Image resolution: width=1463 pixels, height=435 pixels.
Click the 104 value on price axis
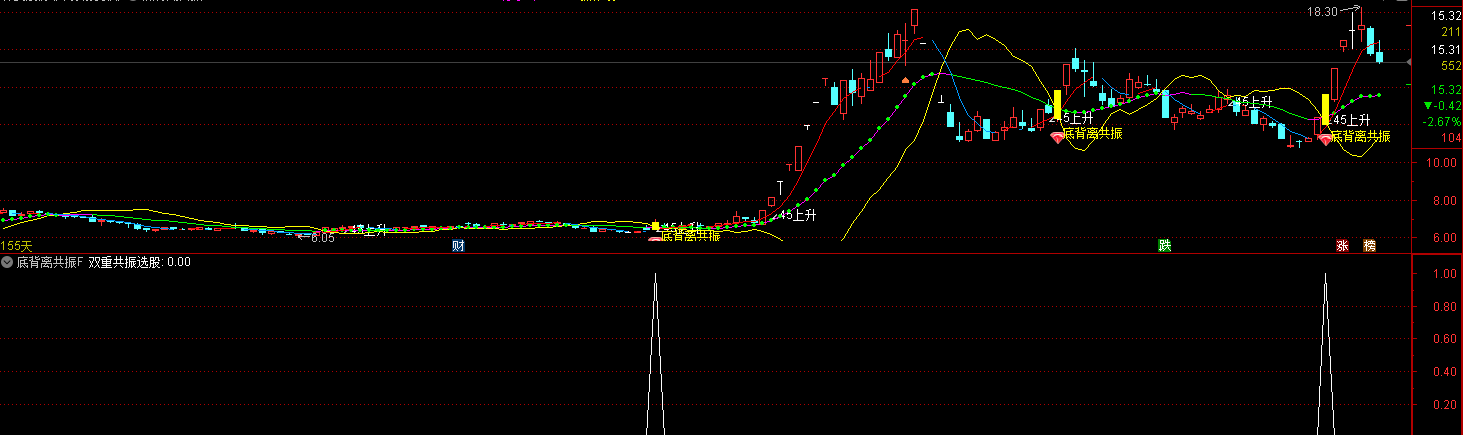point(1451,138)
